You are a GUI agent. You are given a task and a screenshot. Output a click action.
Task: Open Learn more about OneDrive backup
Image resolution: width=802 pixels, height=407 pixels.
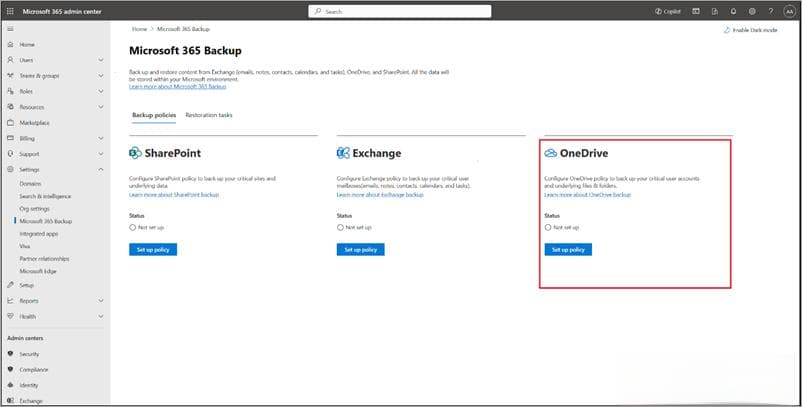tap(588, 195)
